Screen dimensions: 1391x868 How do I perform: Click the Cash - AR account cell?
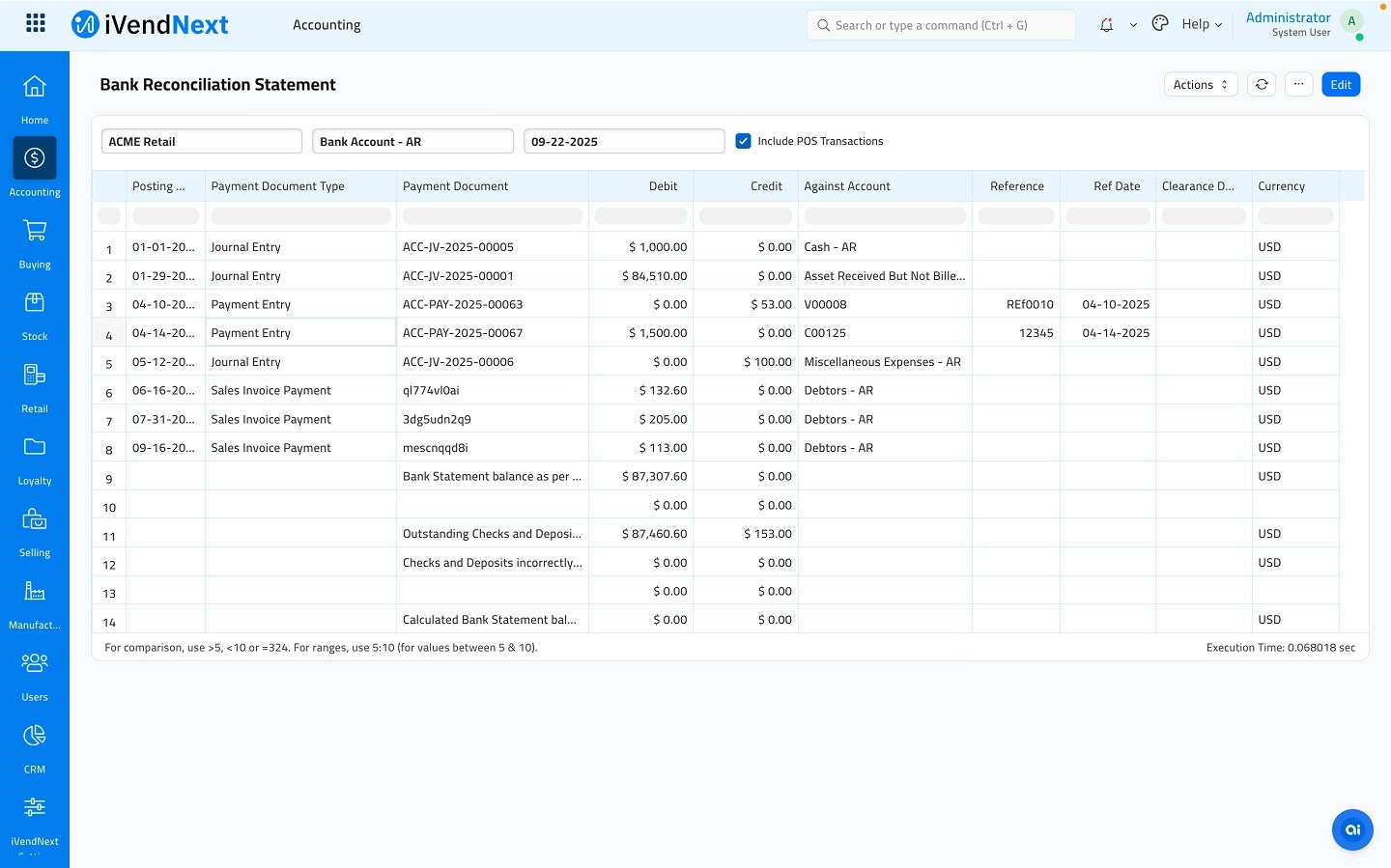tap(885, 247)
